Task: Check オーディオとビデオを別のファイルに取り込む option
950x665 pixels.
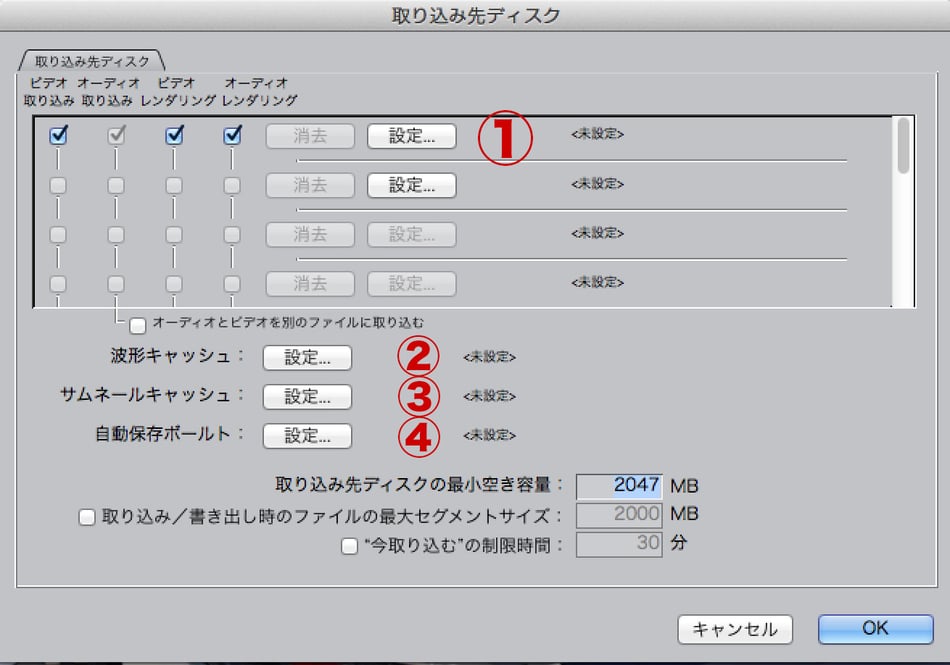Action: click(x=138, y=326)
